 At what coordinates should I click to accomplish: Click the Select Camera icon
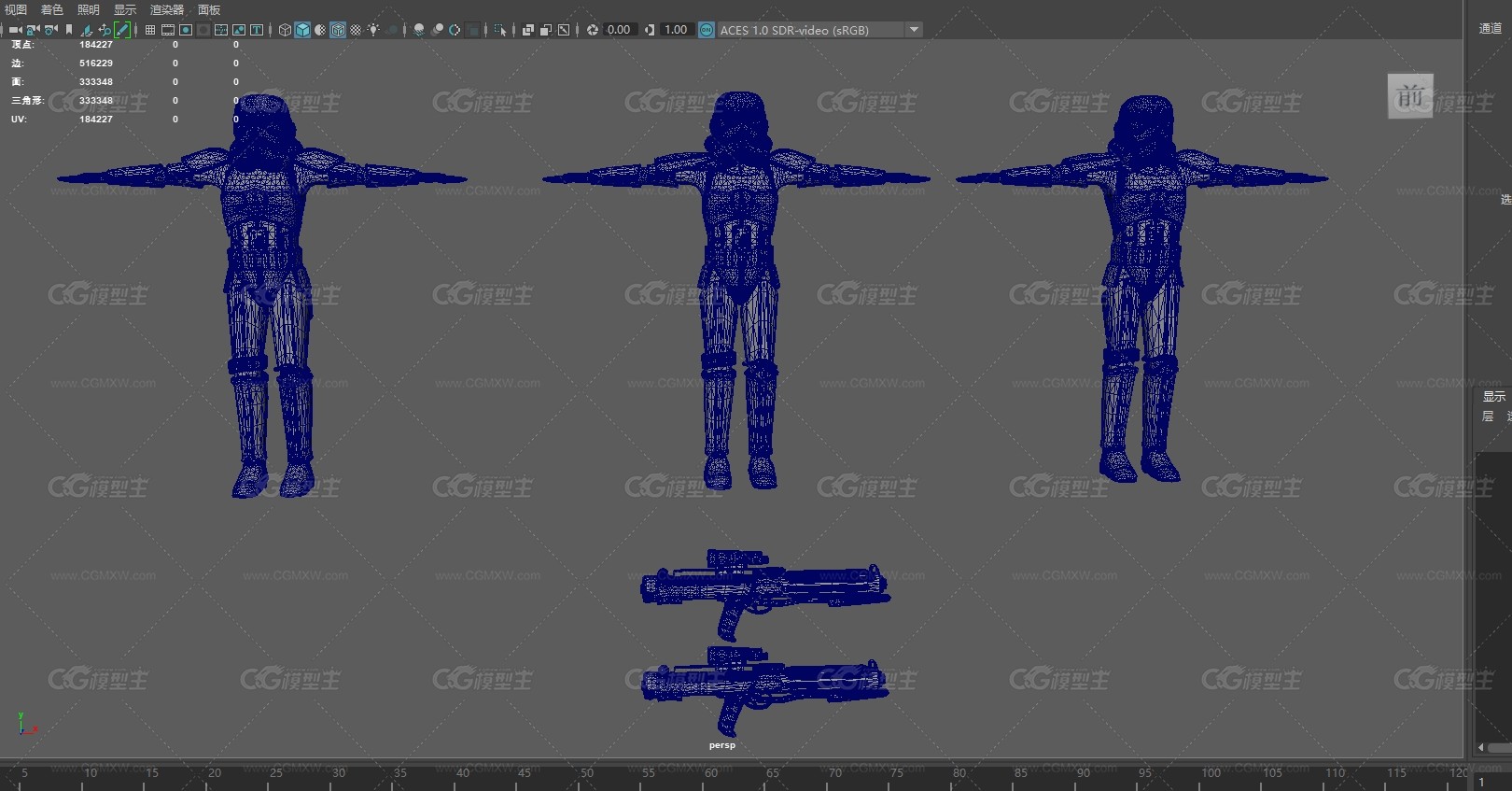[x=15, y=30]
